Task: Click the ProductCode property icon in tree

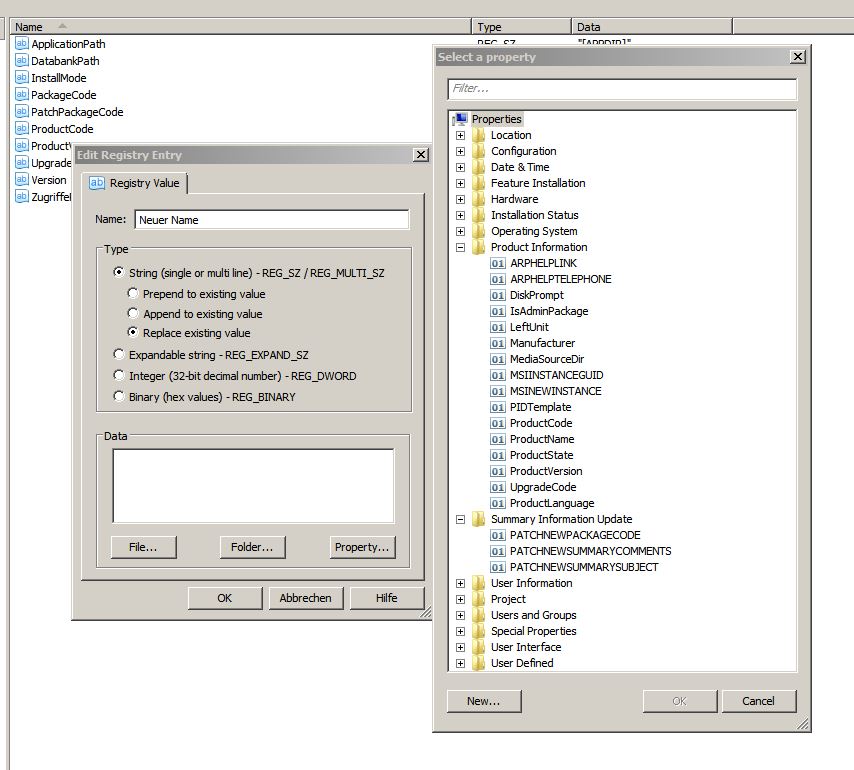Action: (x=498, y=423)
